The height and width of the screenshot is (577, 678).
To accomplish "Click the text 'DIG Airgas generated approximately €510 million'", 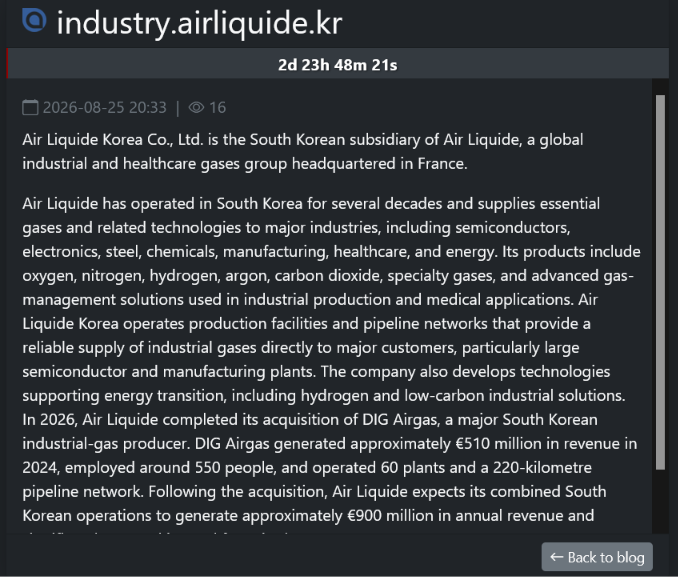I will 366,444.
